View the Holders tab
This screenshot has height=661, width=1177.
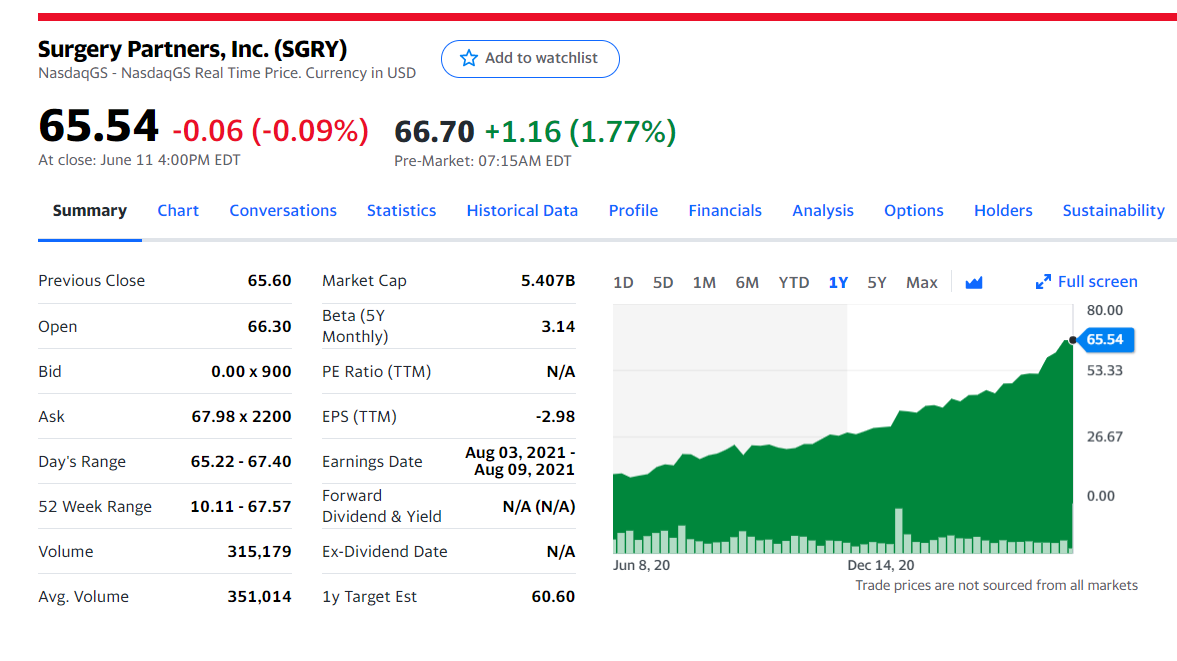pyautogui.click(x=1003, y=211)
